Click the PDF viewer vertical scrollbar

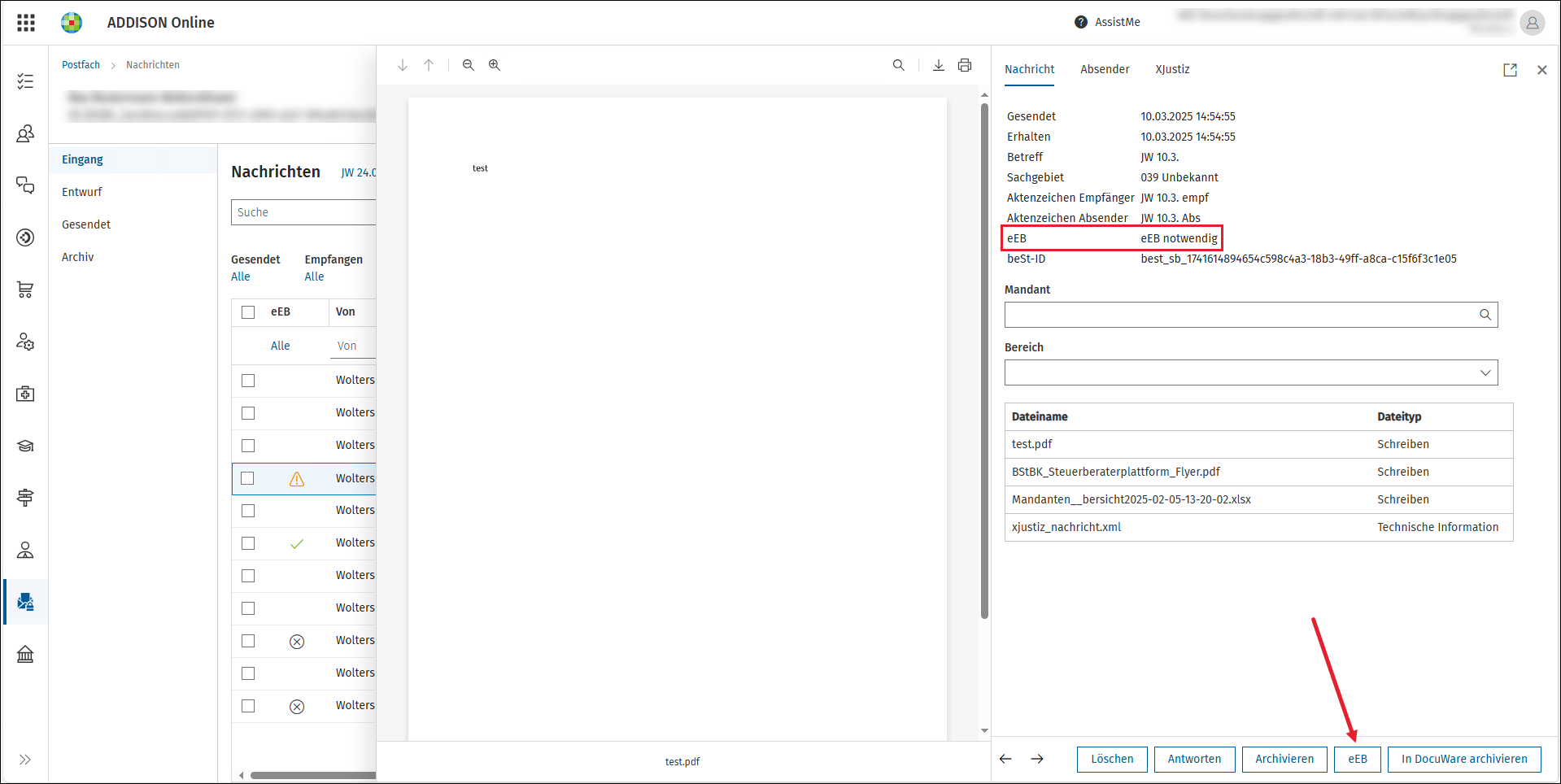(984, 358)
